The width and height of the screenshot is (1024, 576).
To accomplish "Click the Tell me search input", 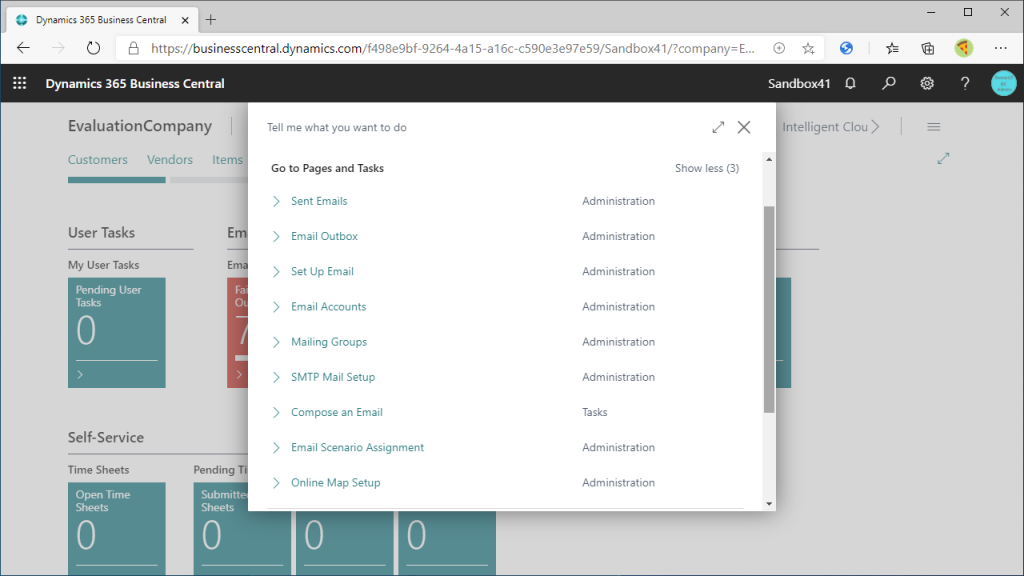I will tap(483, 127).
